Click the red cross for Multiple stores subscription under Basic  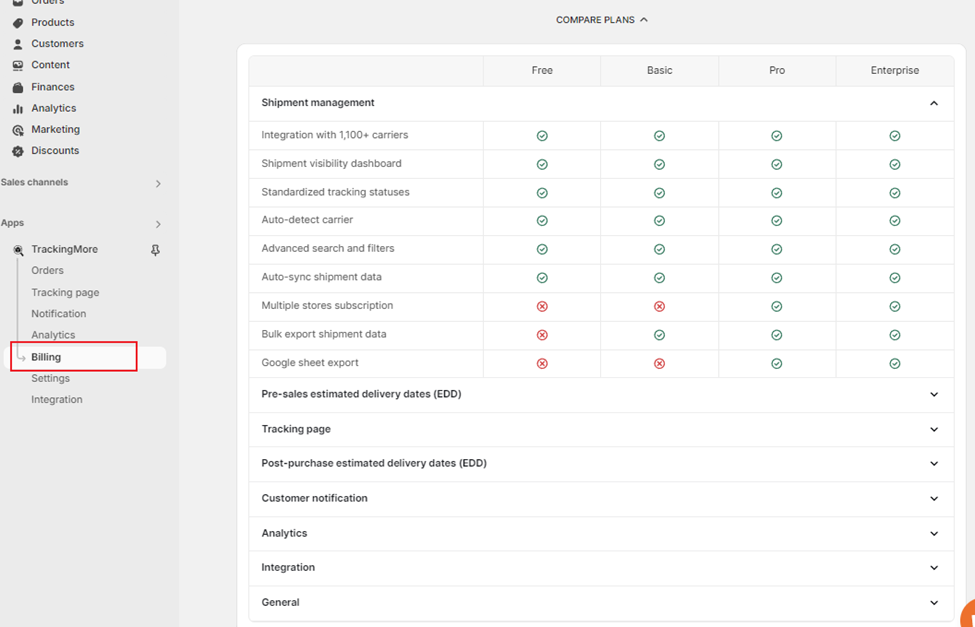point(659,306)
